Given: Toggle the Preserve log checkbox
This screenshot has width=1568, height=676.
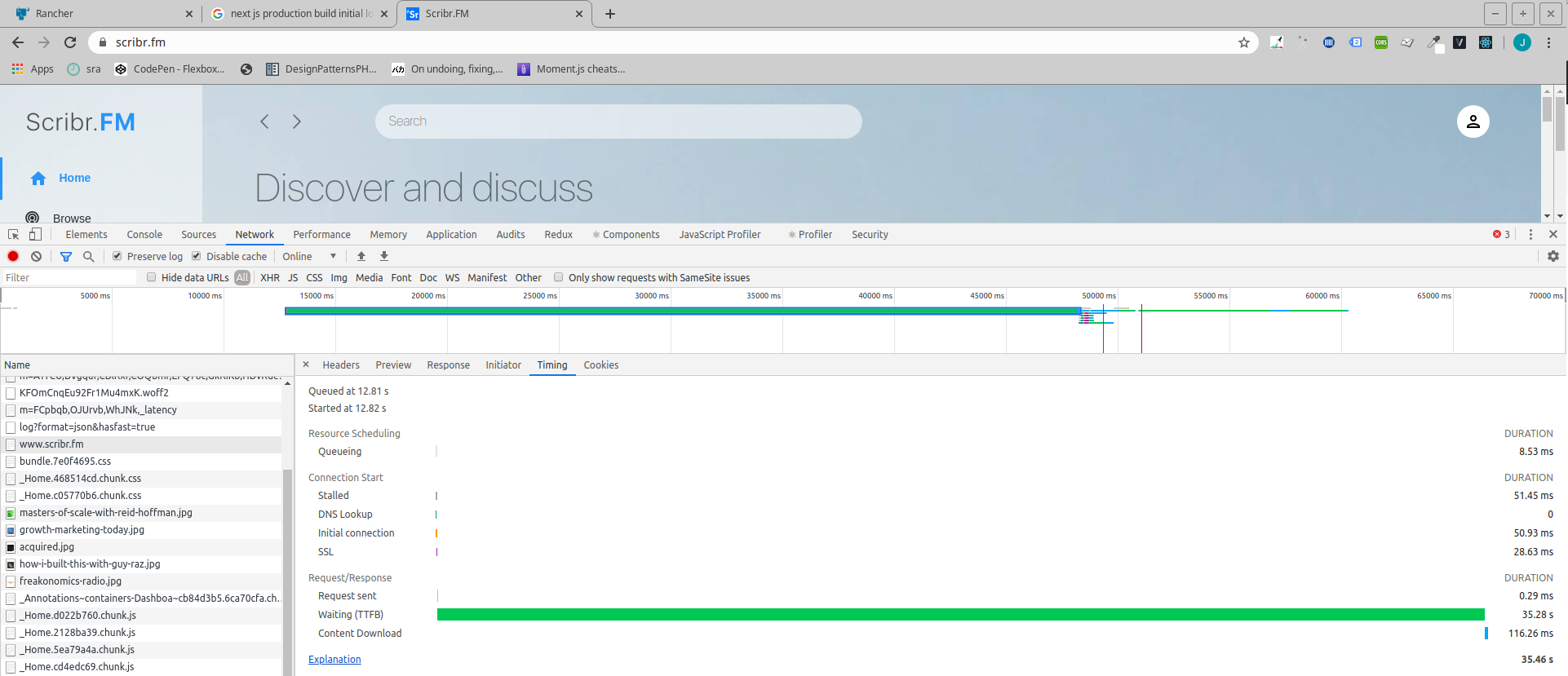Looking at the screenshot, I should [117, 256].
